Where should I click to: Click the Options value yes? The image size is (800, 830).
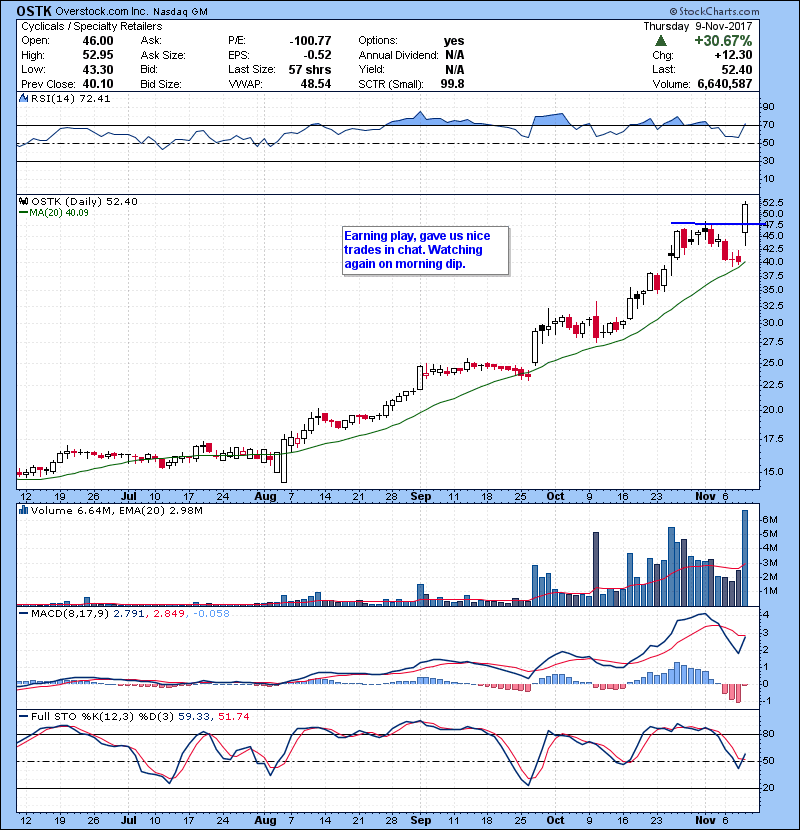(x=454, y=41)
